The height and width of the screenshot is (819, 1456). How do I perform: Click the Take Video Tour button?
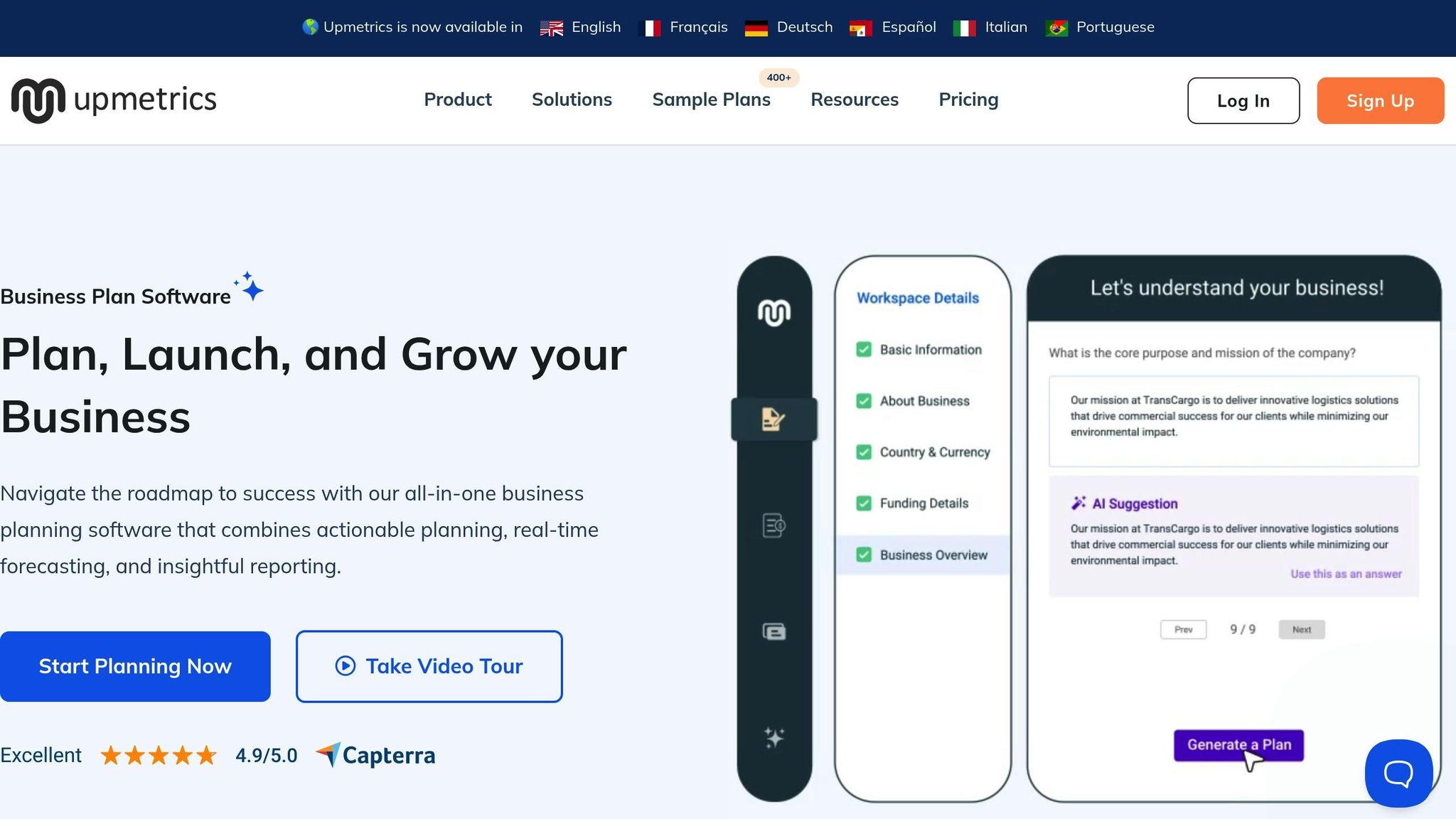(429, 666)
